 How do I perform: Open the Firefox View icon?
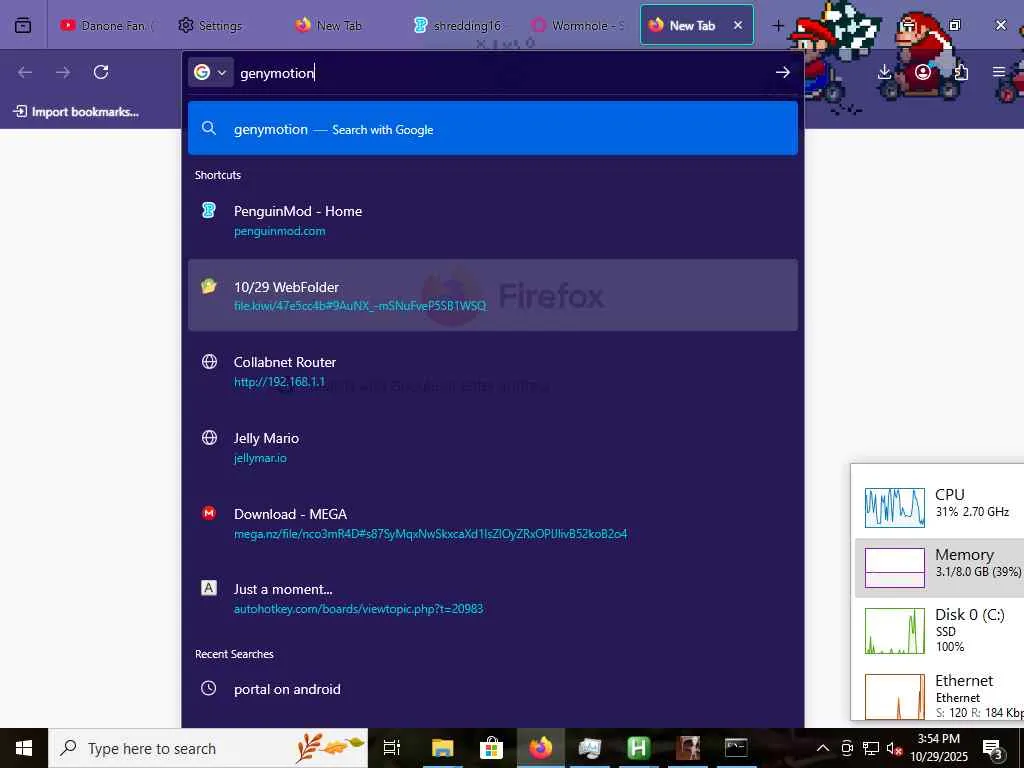point(23,25)
